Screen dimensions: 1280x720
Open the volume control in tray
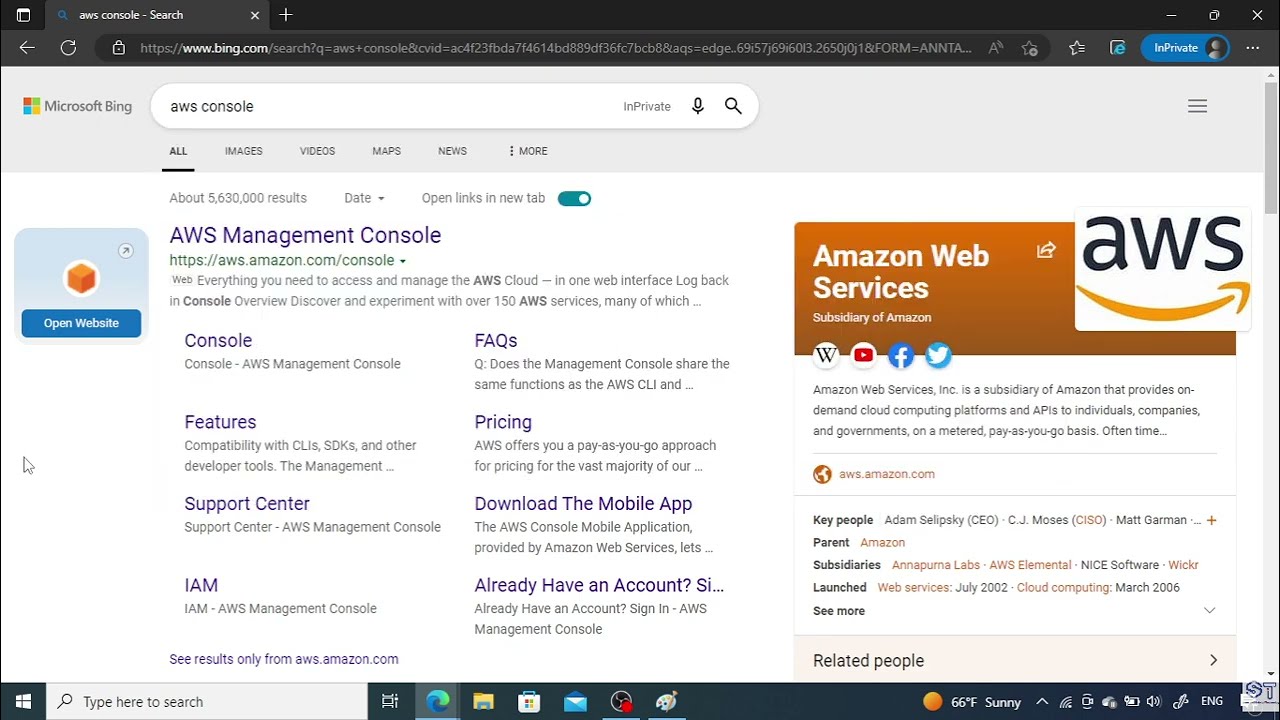(x=1154, y=702)
